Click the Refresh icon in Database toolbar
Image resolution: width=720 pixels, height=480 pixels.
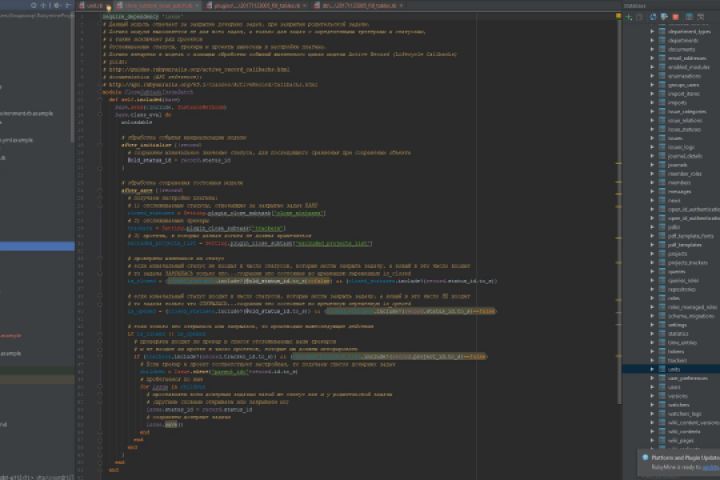tap(652, 17)
